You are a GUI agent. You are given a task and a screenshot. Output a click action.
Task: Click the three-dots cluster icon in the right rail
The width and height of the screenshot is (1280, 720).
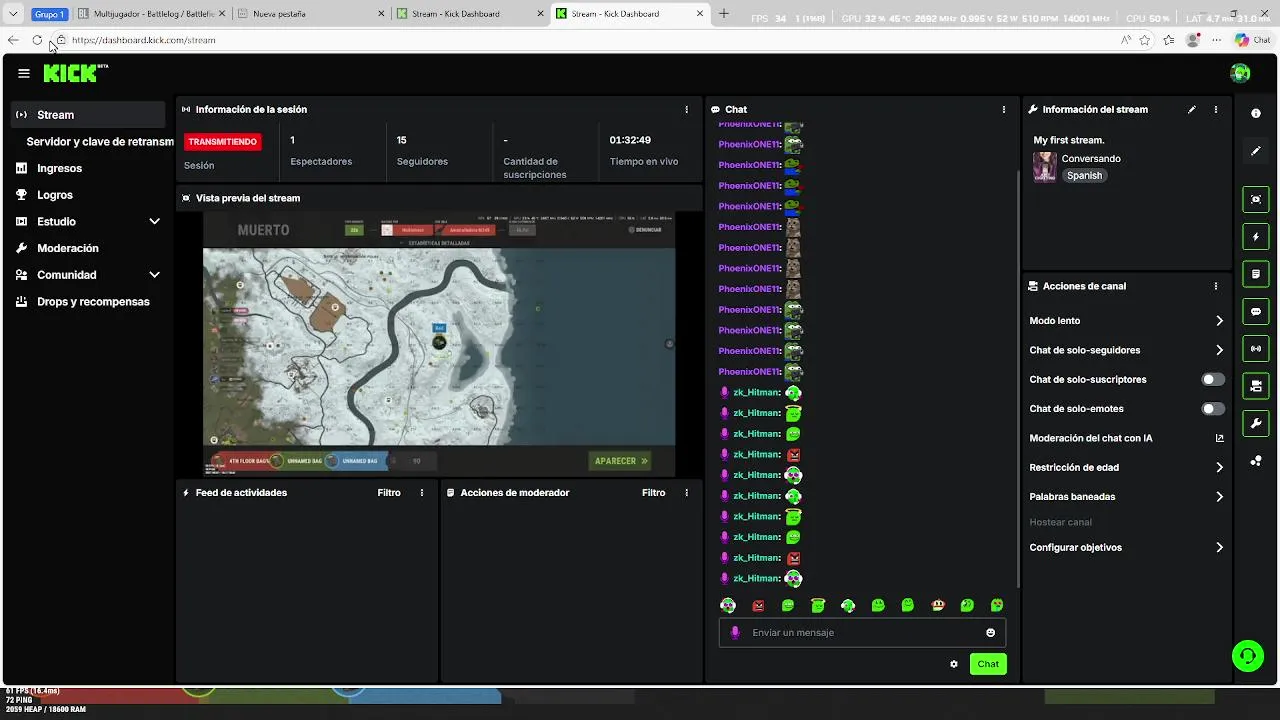[1256, 461]
